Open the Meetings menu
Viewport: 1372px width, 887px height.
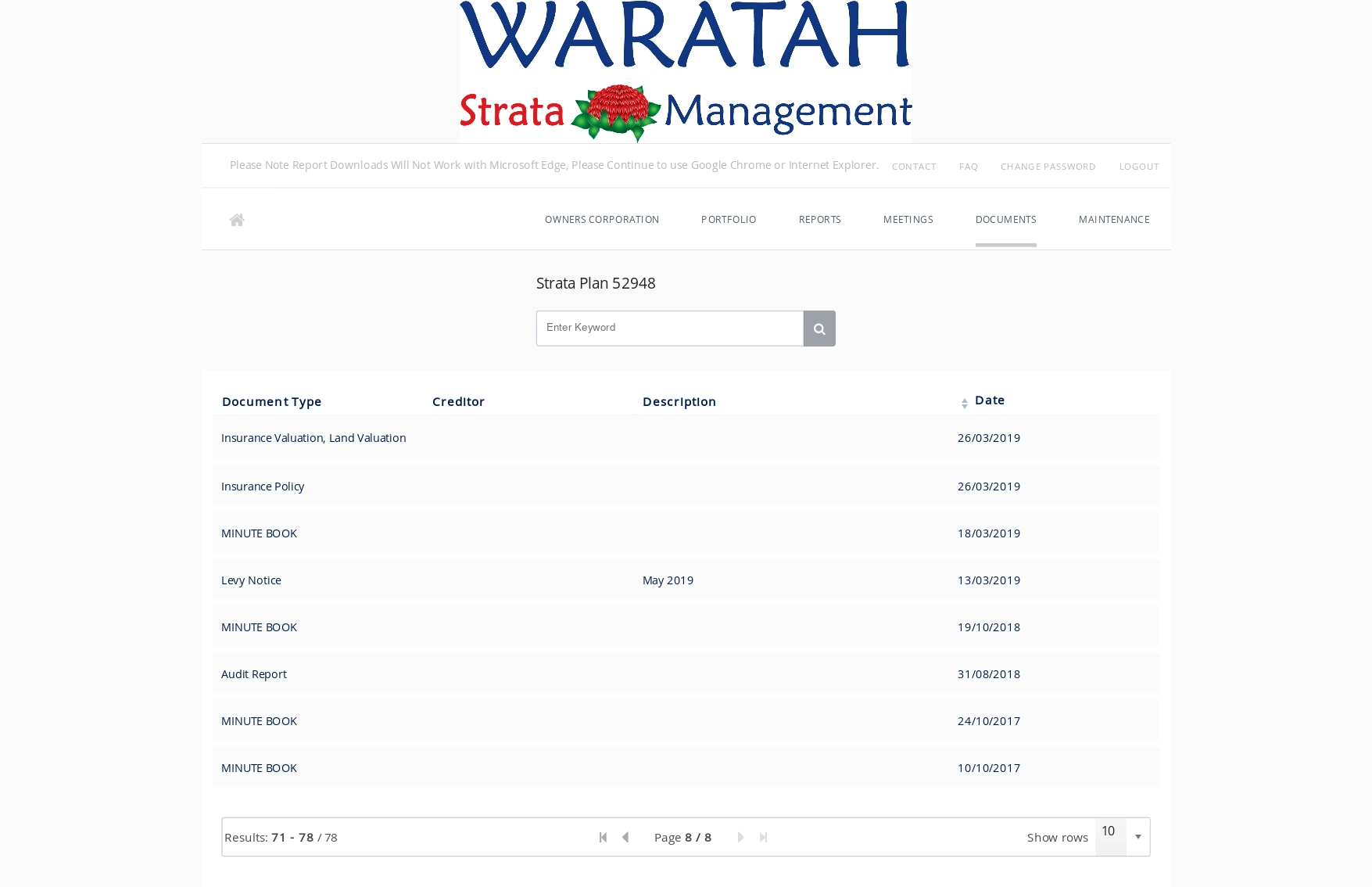(x=908, y=220)
